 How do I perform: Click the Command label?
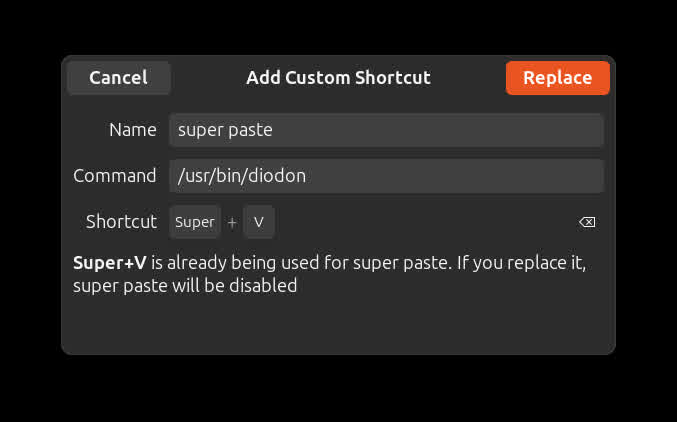click(x=115, y=176)
